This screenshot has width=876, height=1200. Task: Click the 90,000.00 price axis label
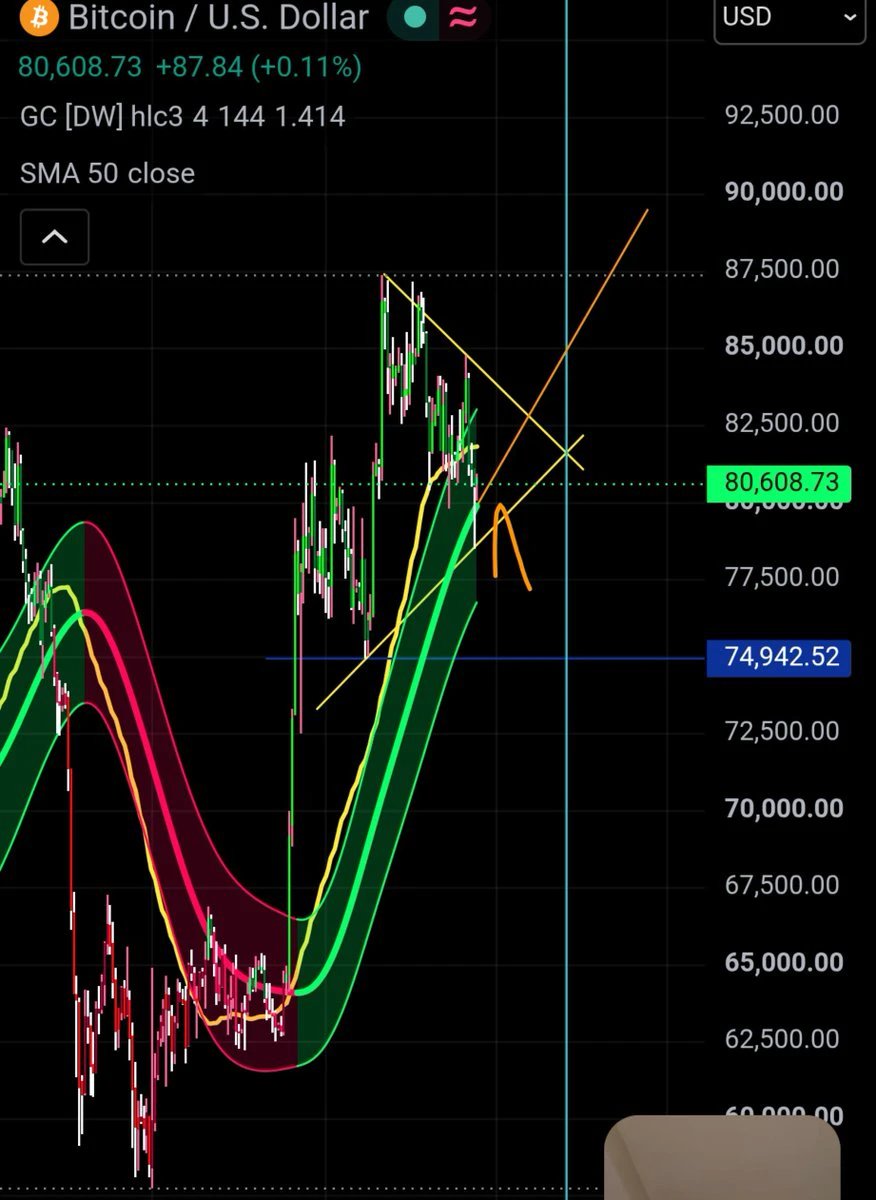click(x=784, y=192)
